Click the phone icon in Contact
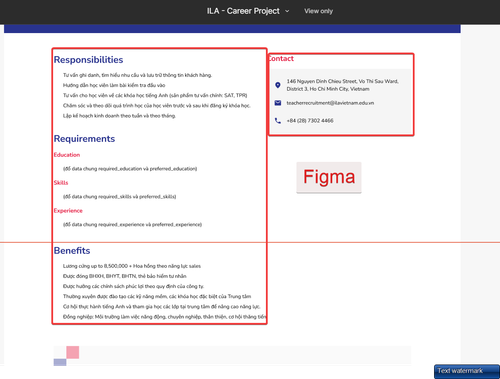Screen dimensions: 500x379 click(x=278, y=121)
